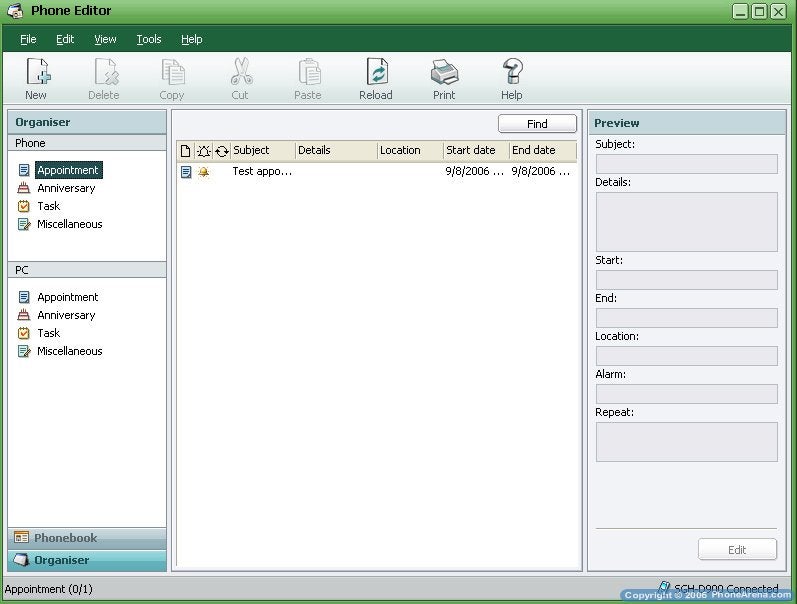Switch to the Phonebook tab
Image resolution: width=797 pixels, height=604 pixels.
pos(87,538)
